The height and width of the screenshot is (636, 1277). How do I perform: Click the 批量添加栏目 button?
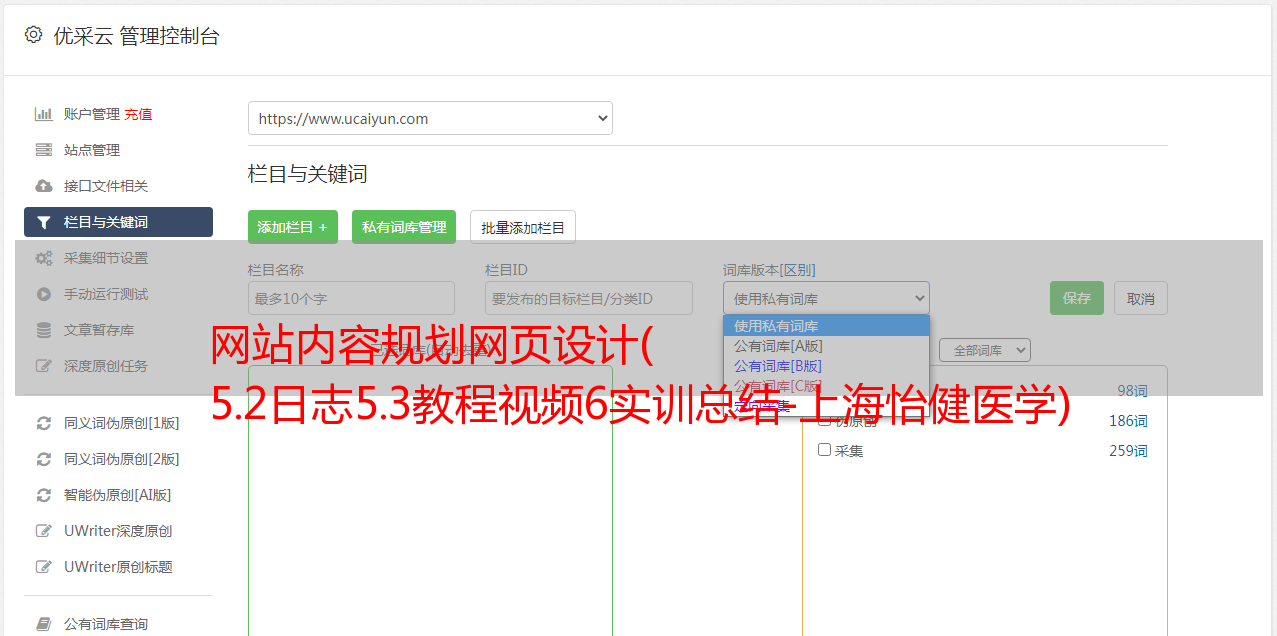pyautogui.click(x=523, y=227)
